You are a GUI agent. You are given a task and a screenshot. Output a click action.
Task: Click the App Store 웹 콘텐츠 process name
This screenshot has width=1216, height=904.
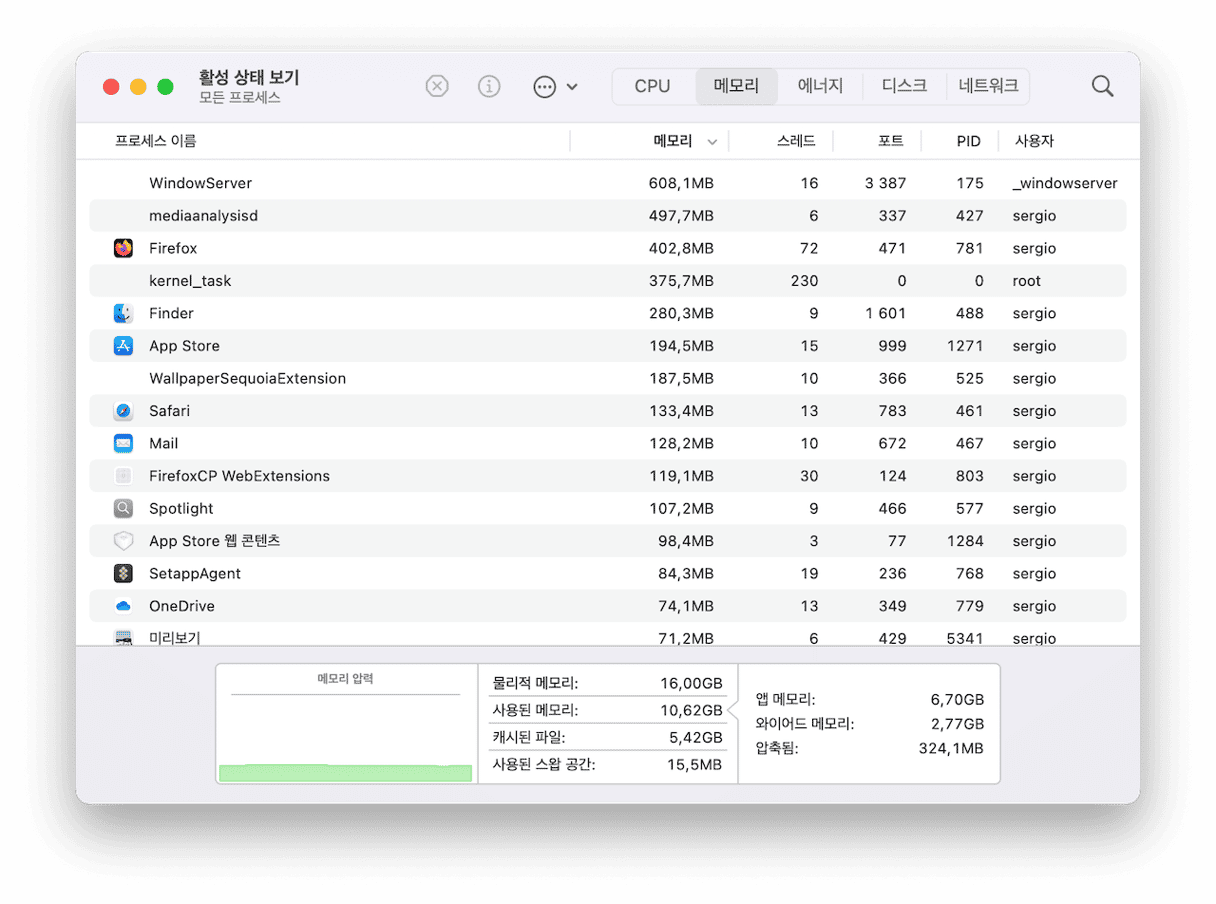(214, 541)
